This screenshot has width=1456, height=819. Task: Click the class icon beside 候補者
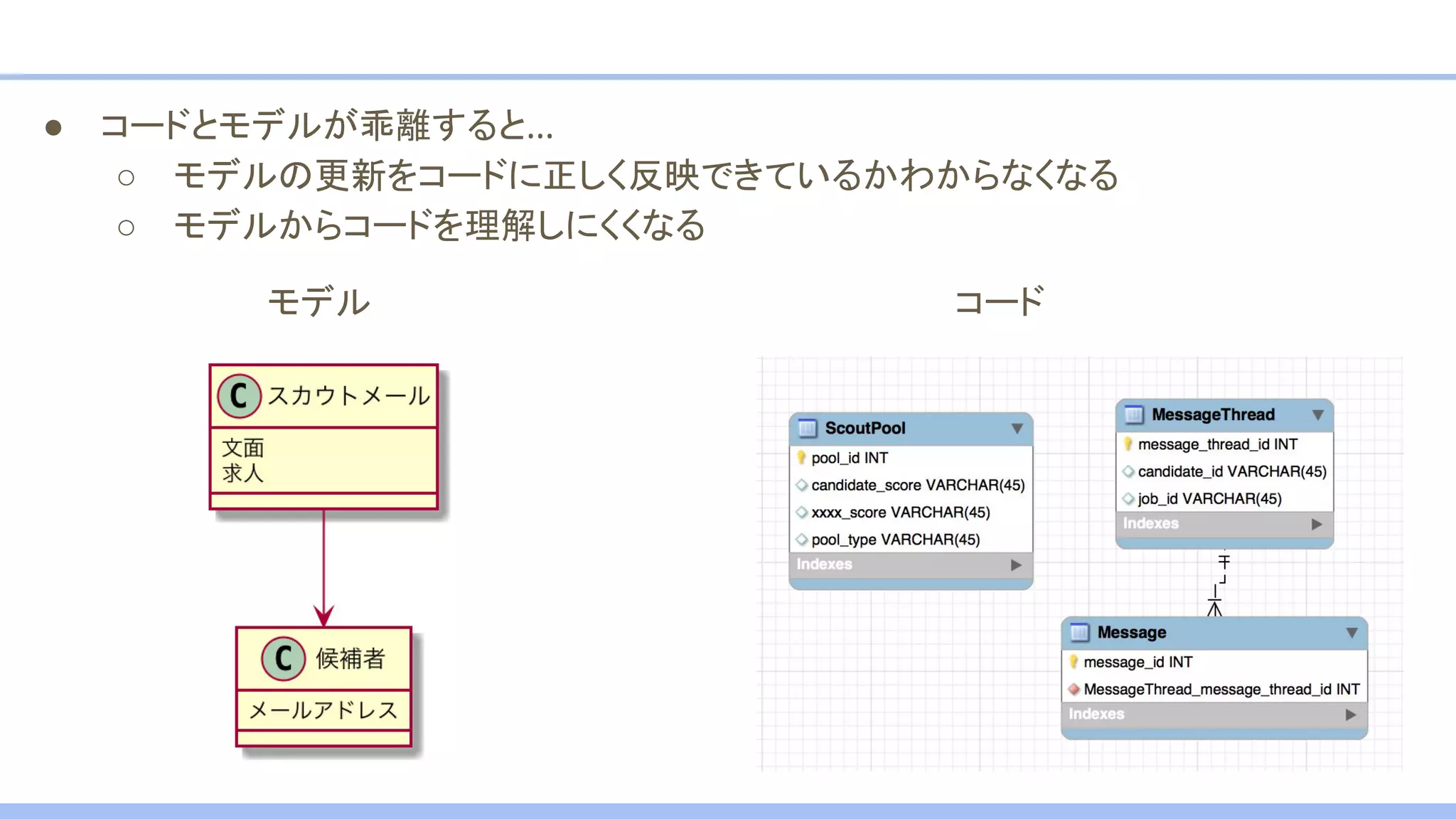click(x=283, y=658)
